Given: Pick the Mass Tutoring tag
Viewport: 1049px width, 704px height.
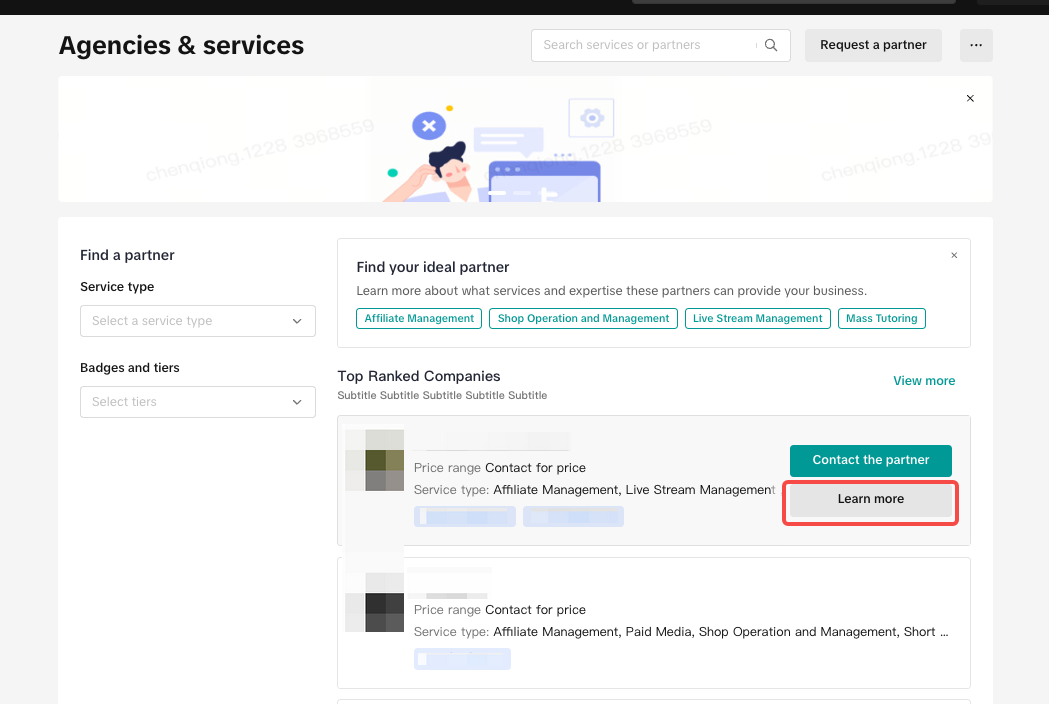Looking at the screenshot, I should 881,319.
